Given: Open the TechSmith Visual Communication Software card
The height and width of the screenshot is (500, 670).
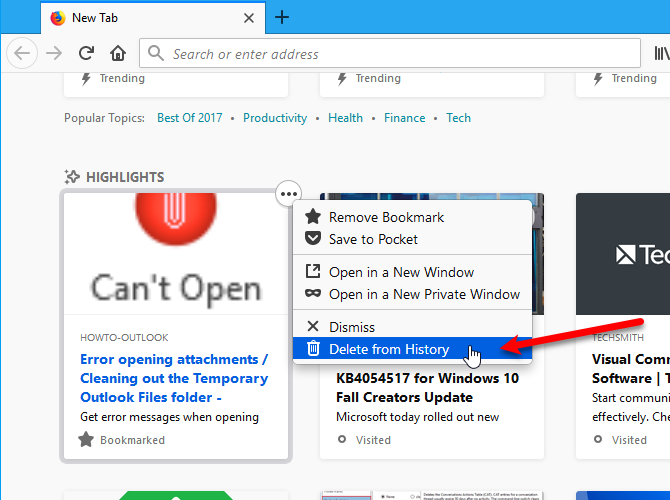Looking at the screenshot, I should 623,326.
